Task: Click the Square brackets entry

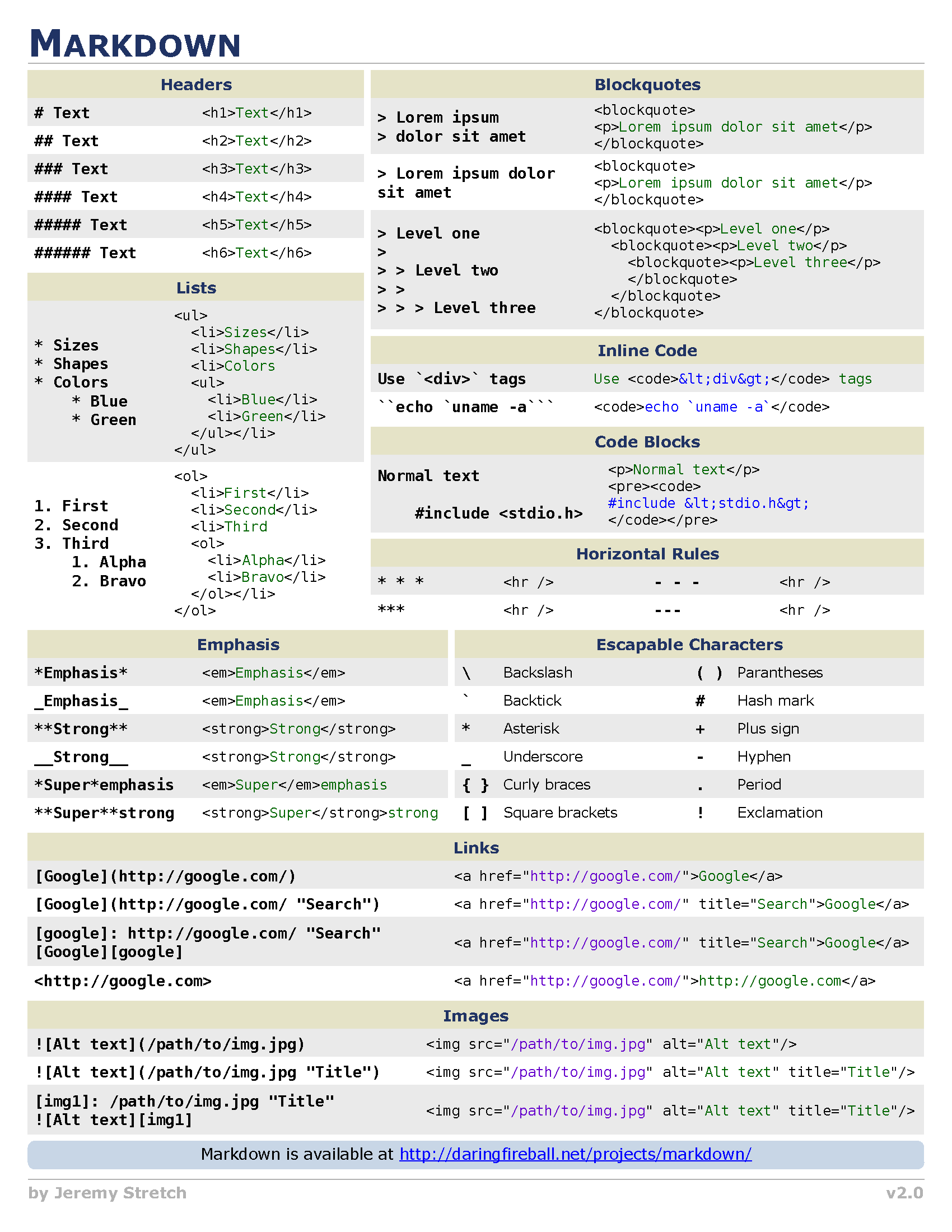Action: (x=560, y=813)
